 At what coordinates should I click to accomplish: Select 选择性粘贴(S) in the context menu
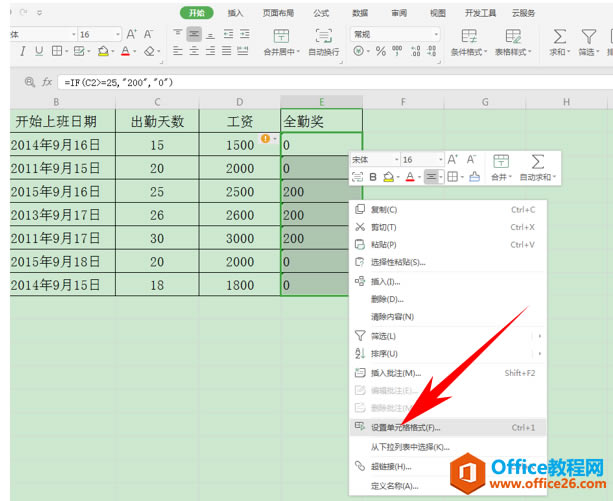(447, 262)
